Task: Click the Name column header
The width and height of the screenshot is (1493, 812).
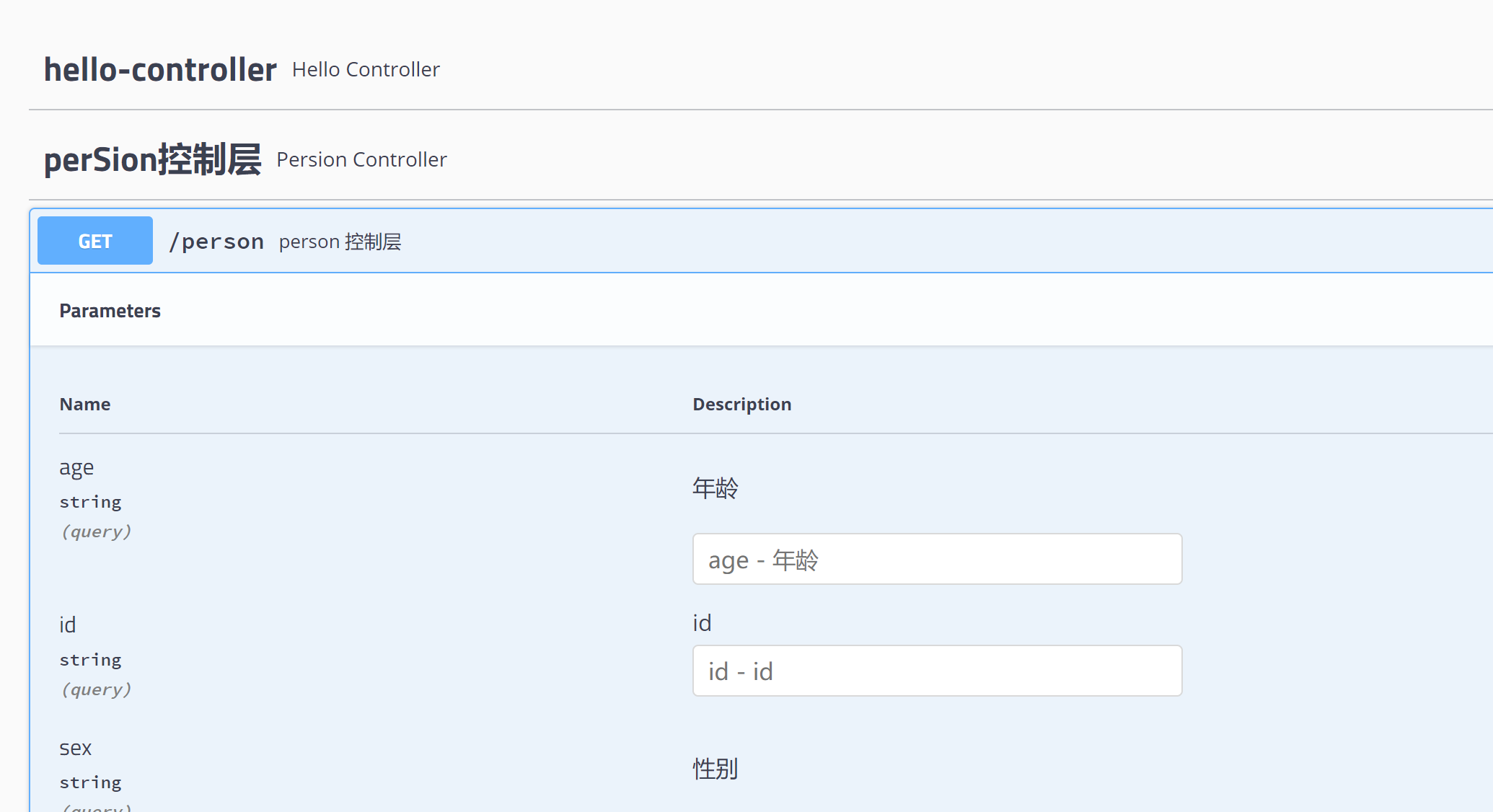Action: click(x=84, y=404)
